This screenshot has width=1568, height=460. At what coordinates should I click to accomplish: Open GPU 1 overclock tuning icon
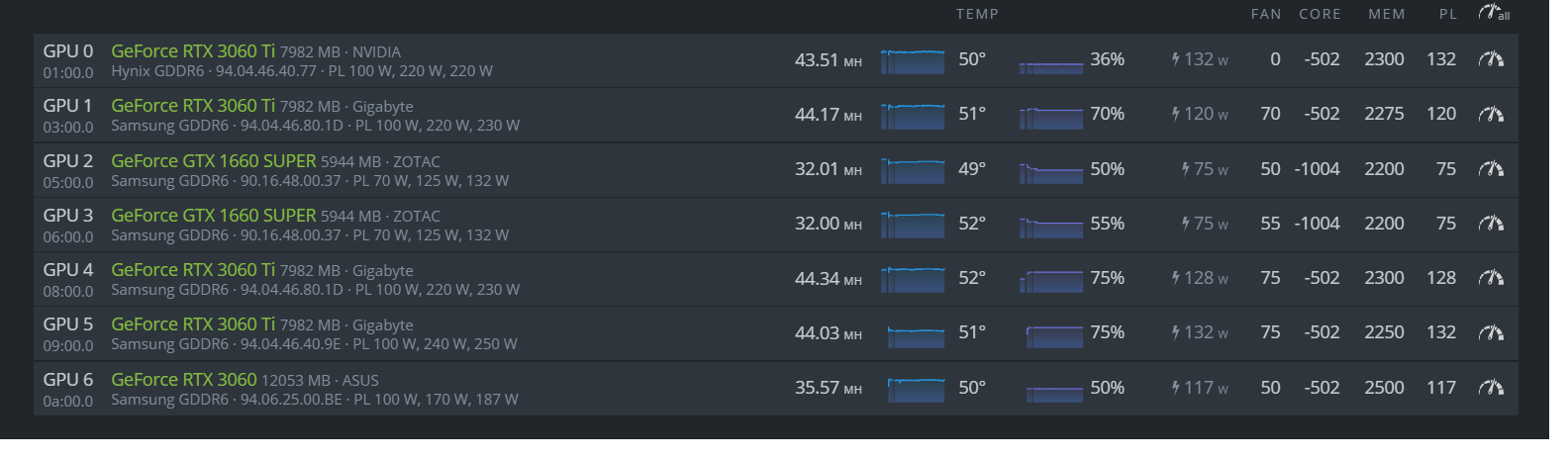click(x=1491, y=114)
